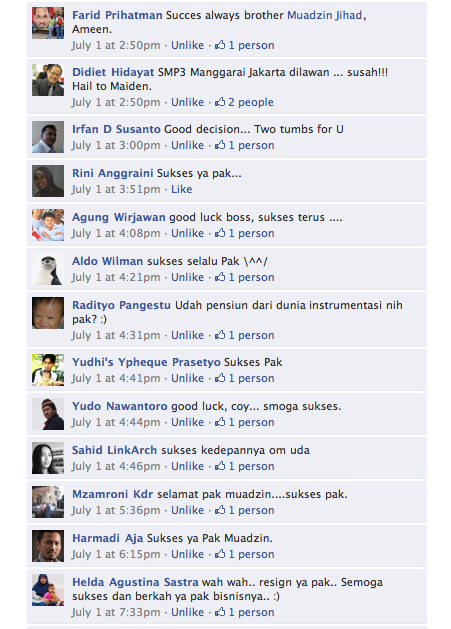Click thumbs-up icon on Irfan D Susanto's comment

point(220,145)
